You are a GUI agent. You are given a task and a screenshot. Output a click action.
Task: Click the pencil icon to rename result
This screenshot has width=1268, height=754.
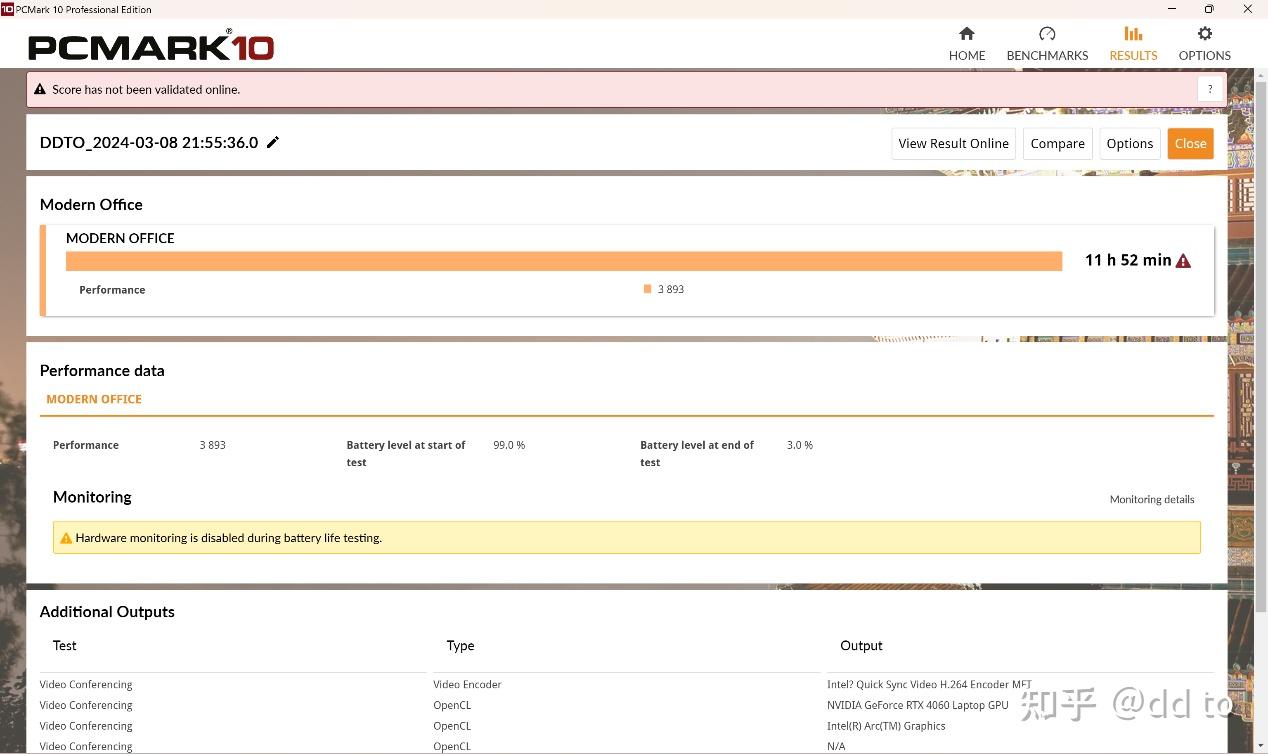pos(273,142)
